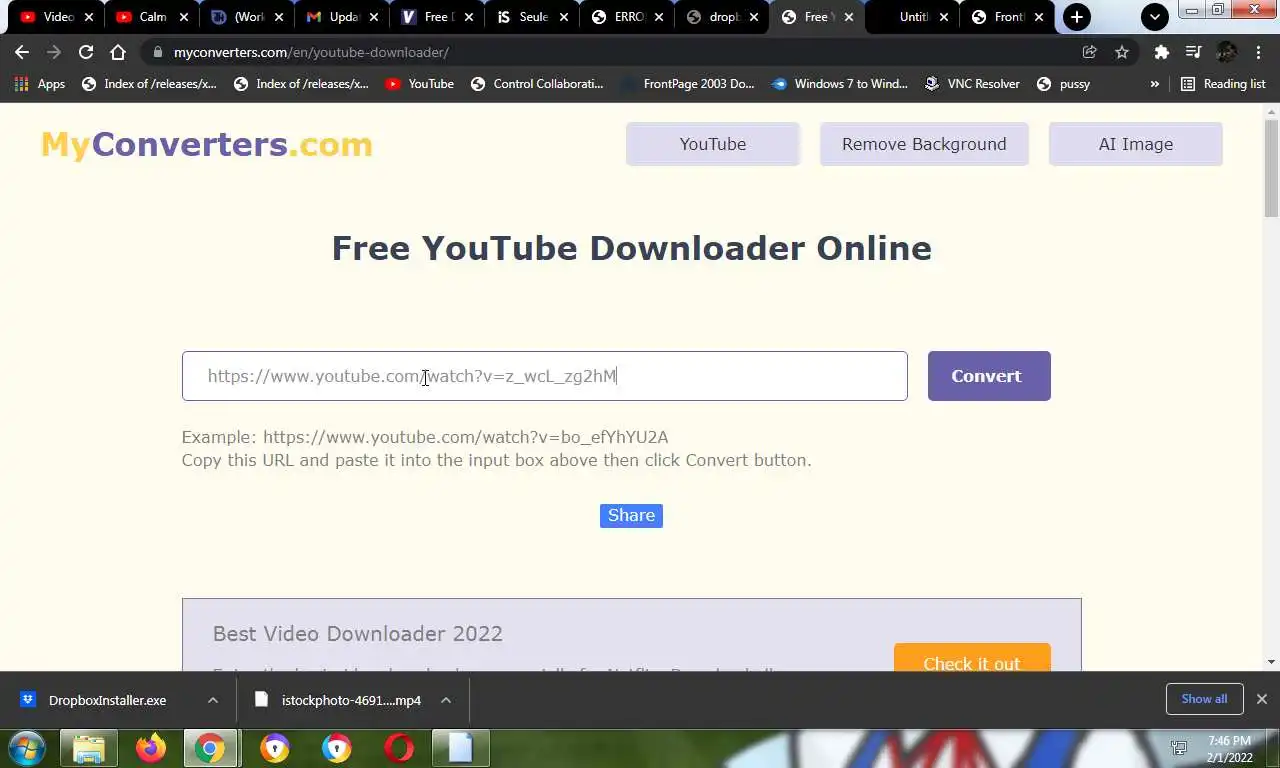Open the Windows Start menu
This screenshot has height=768, width=1280.
26,748
